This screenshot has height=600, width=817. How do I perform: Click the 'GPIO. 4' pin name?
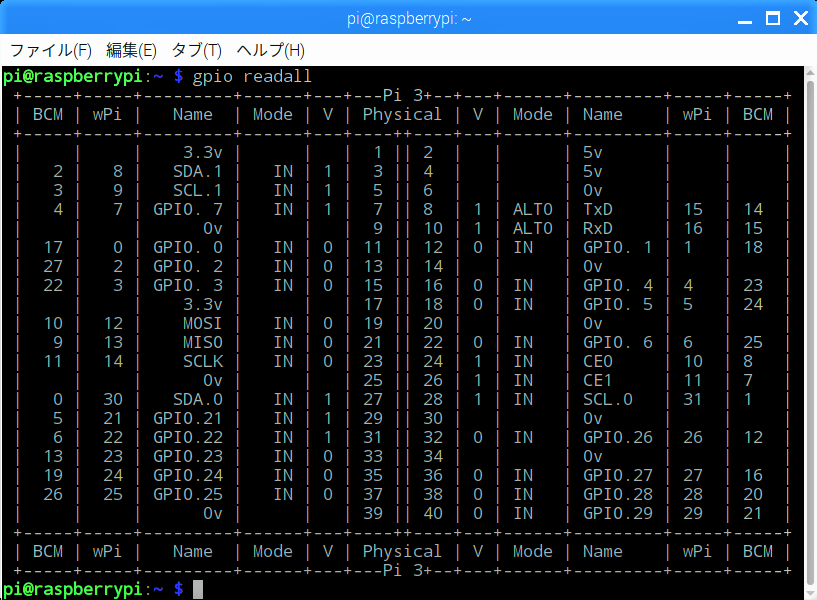tap(617, 285)
